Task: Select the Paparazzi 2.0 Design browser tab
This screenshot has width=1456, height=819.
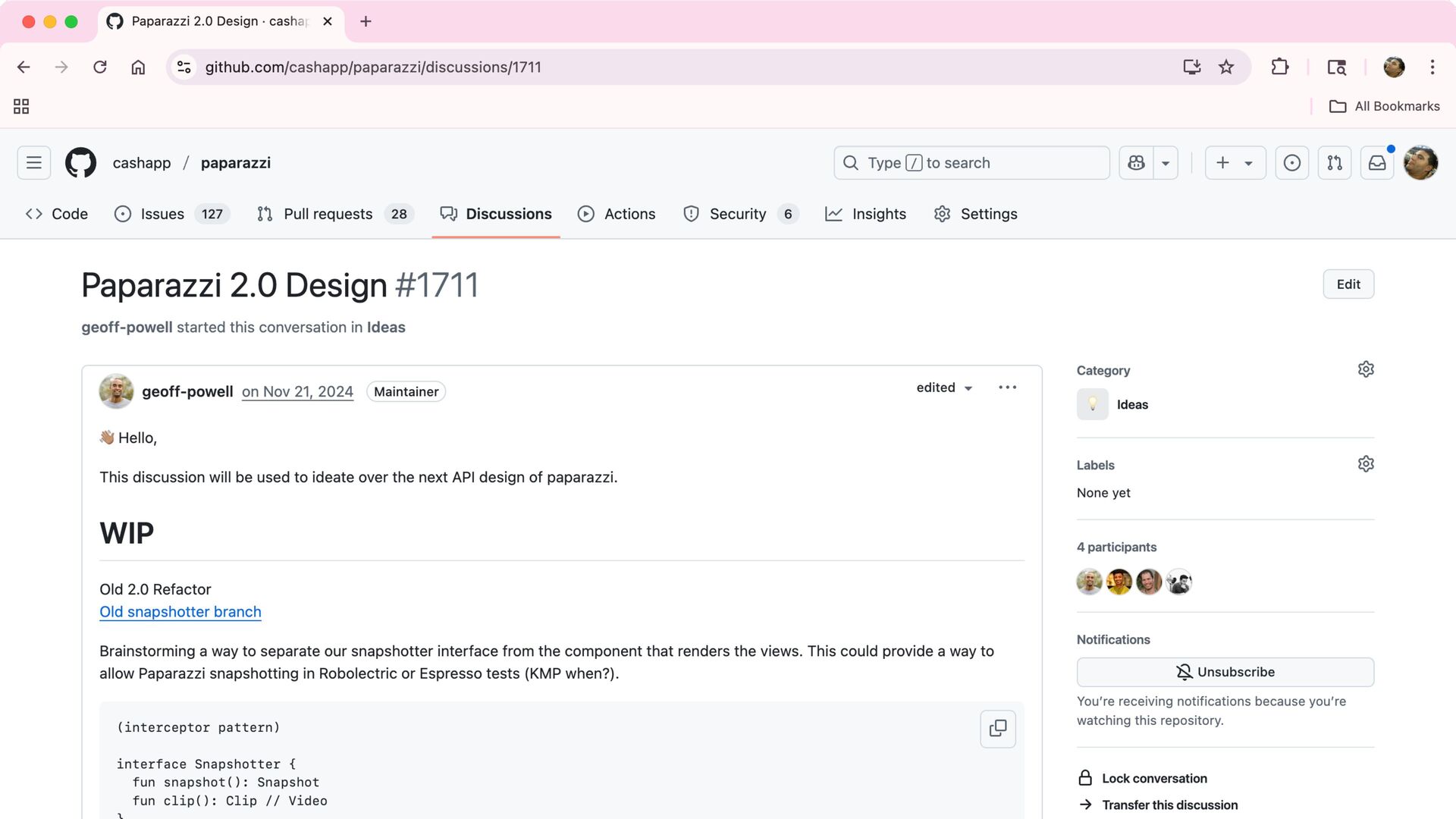Action: coord(220,21)
